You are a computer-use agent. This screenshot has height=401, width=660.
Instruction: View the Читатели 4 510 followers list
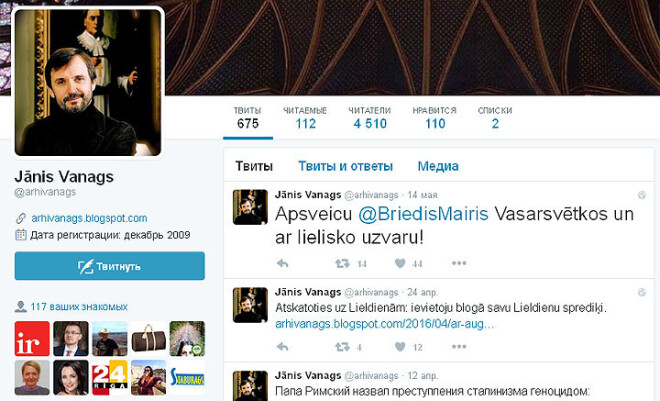tap(370, 118)
